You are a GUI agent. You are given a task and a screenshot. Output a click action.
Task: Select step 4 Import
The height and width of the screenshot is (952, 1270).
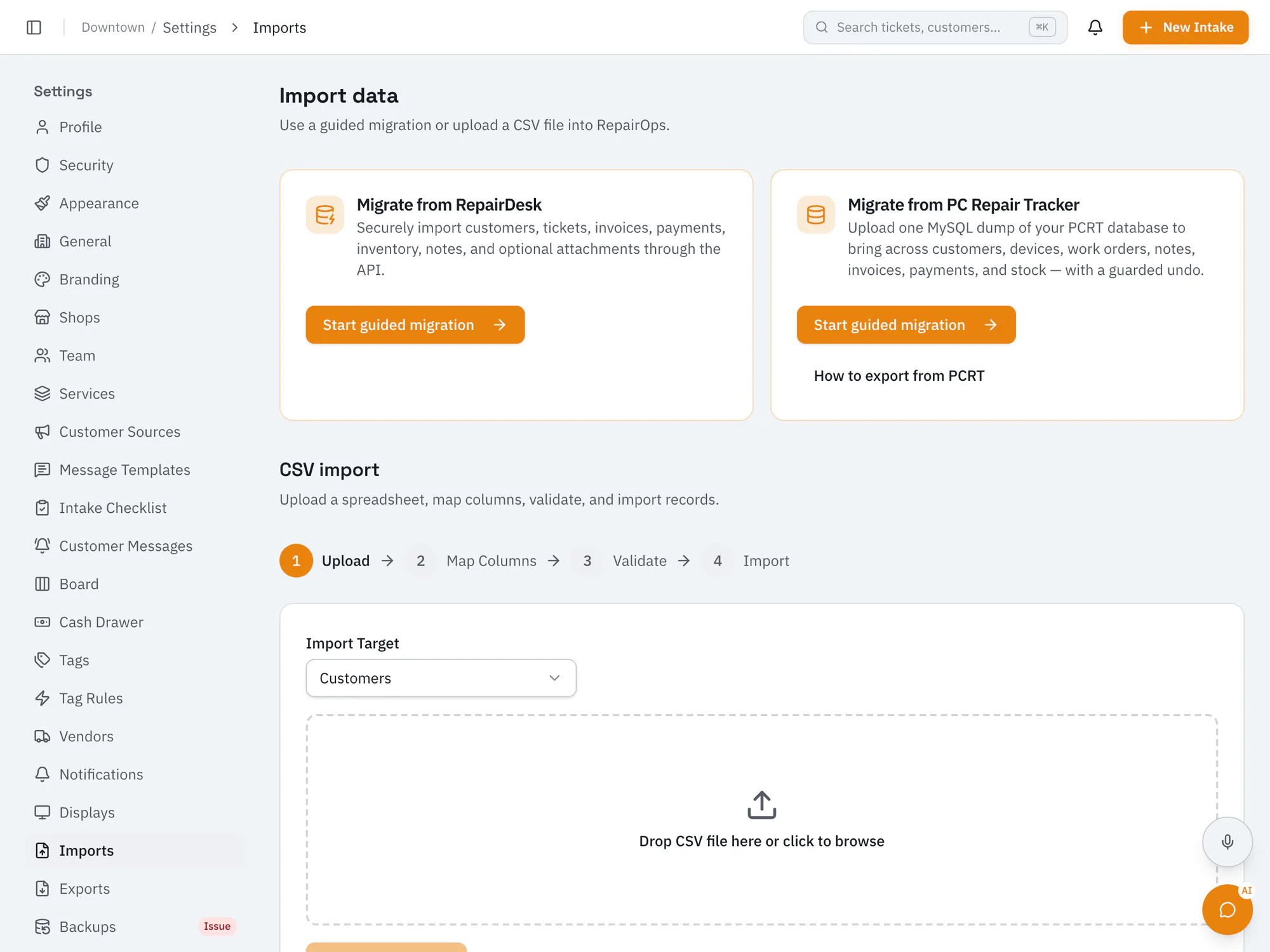(745, 560)
